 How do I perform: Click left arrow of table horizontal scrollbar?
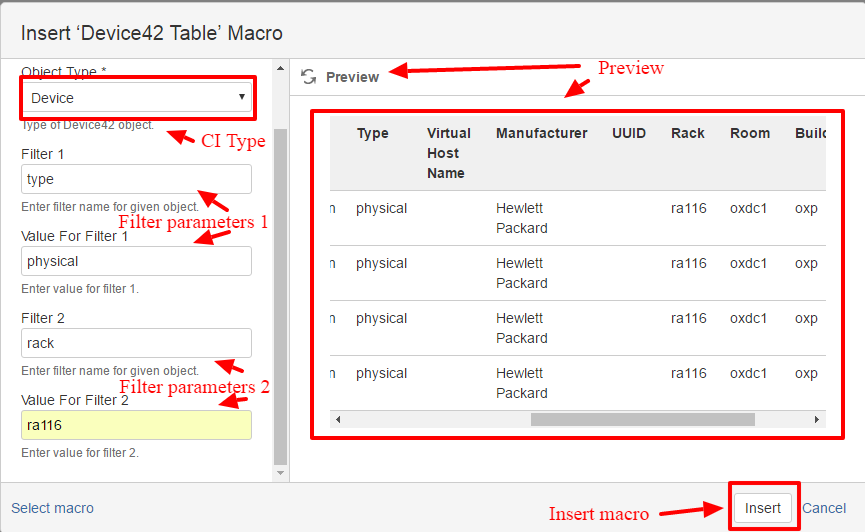point(338,419)
